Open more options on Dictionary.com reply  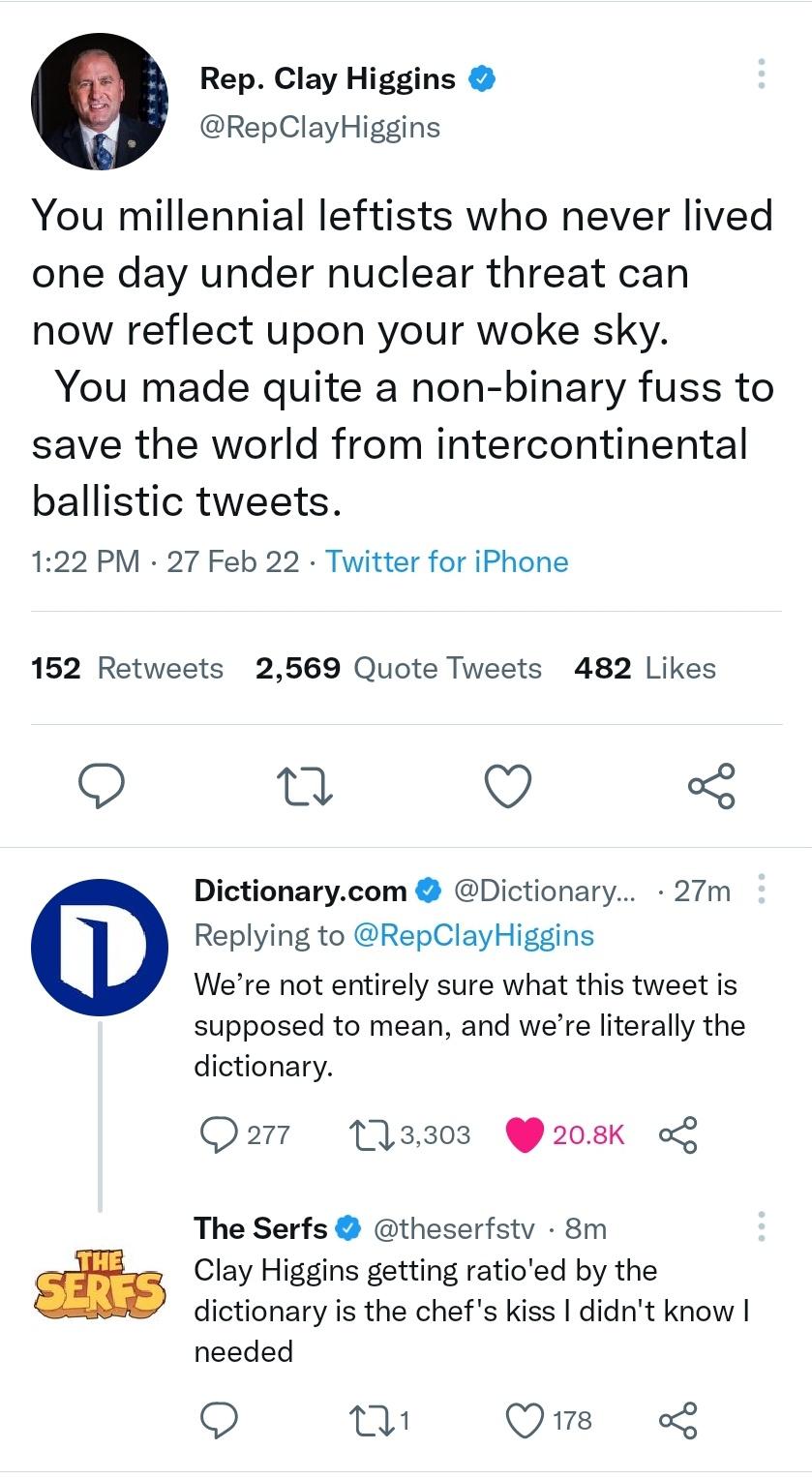click(x=761, y=890)
